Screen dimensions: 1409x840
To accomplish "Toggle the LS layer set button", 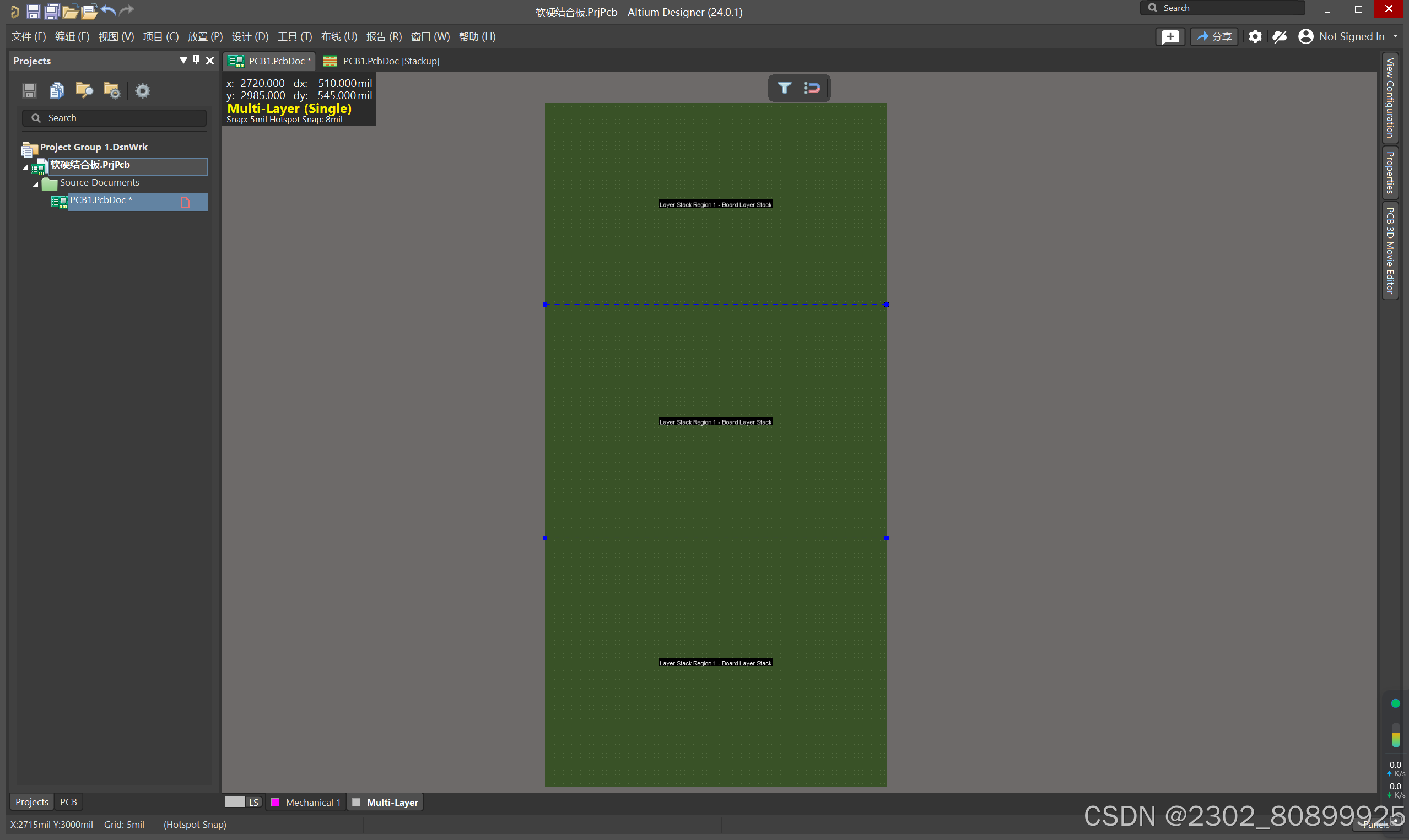I will point(252,802).
